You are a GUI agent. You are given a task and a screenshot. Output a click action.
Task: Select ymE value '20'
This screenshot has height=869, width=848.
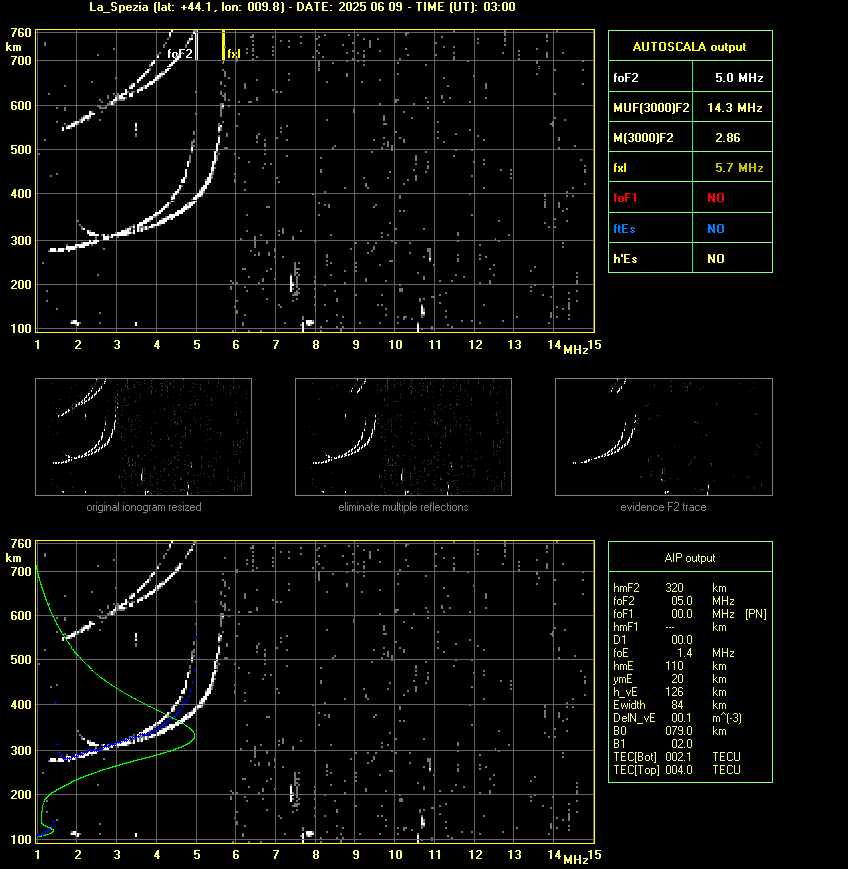coord(677,679)
